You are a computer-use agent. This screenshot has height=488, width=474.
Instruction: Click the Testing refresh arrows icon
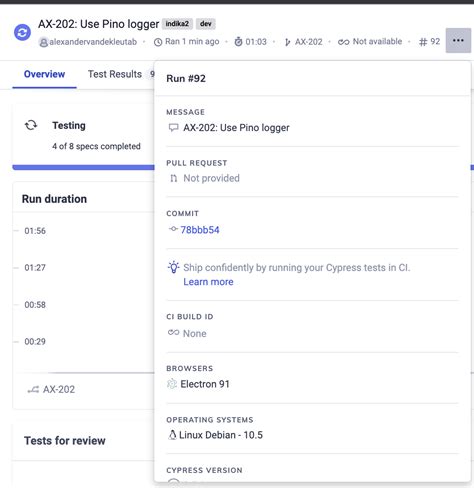31,125
